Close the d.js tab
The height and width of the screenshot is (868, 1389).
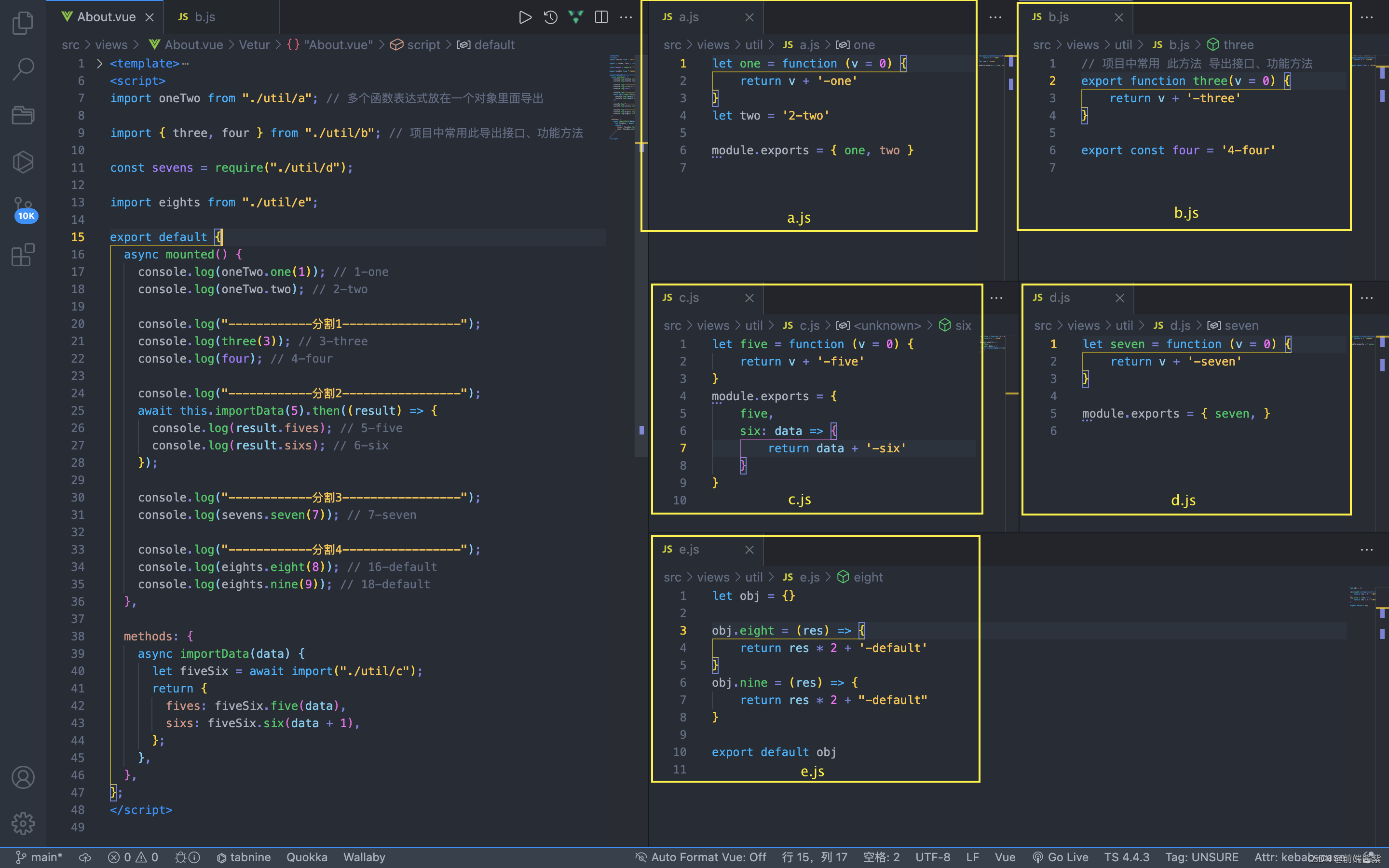(1120, 298)
